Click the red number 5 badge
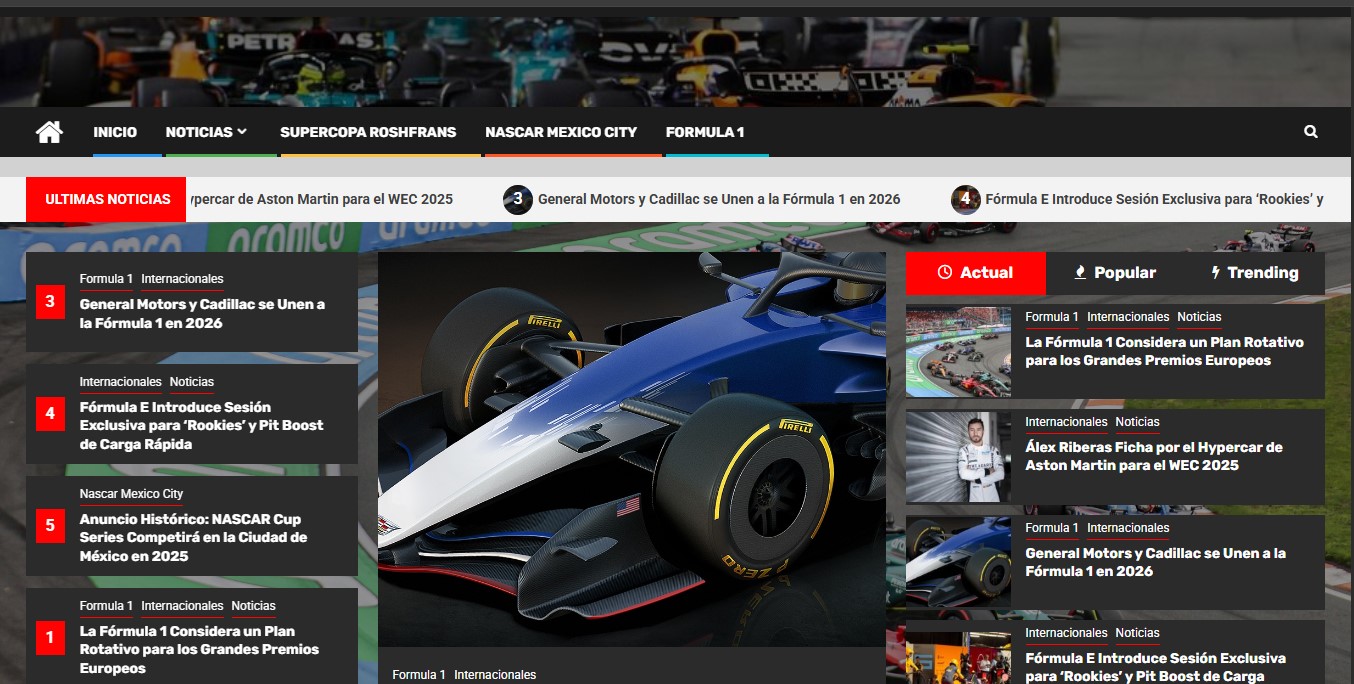Viewport: 1354px width, 684px height. pyautogui.click(x=50, y=525)
